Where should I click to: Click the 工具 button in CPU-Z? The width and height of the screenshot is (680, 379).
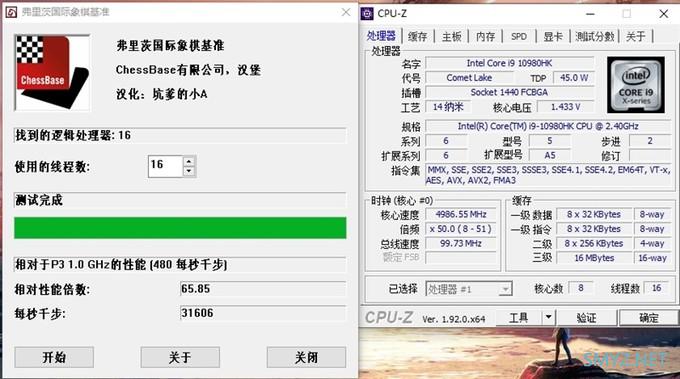click(x=519, y=318)
